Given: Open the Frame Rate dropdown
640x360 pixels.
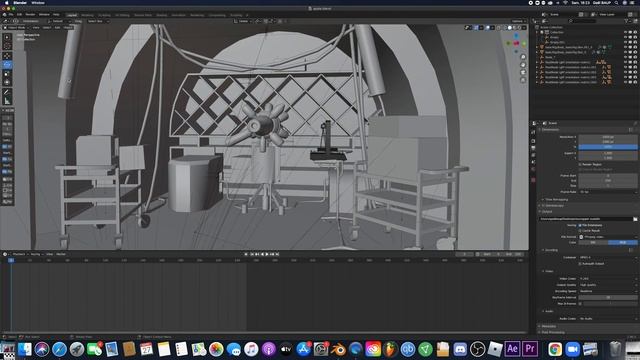Looking at the screenshot, I should (608, 192).
